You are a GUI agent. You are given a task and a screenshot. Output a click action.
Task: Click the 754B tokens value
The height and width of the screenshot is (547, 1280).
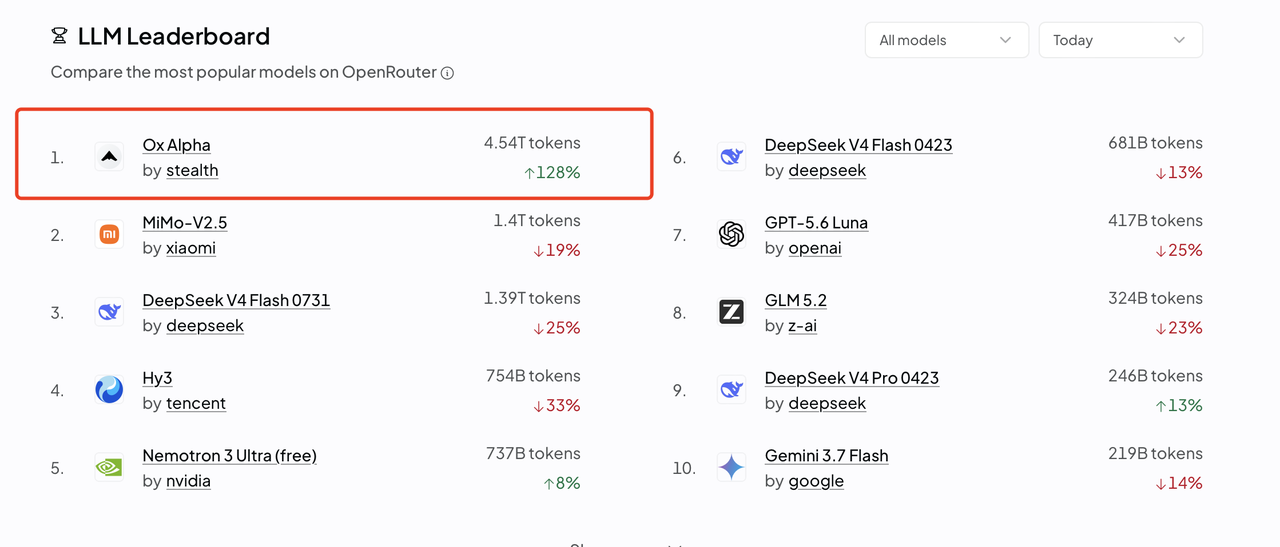coord(533,376)
